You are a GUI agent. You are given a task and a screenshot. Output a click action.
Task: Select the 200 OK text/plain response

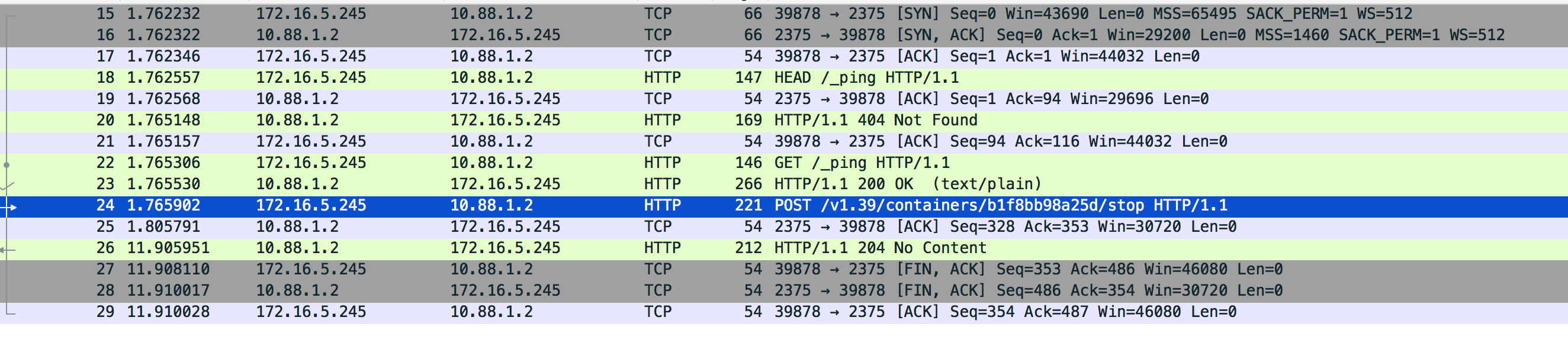(x=784, y=185)
